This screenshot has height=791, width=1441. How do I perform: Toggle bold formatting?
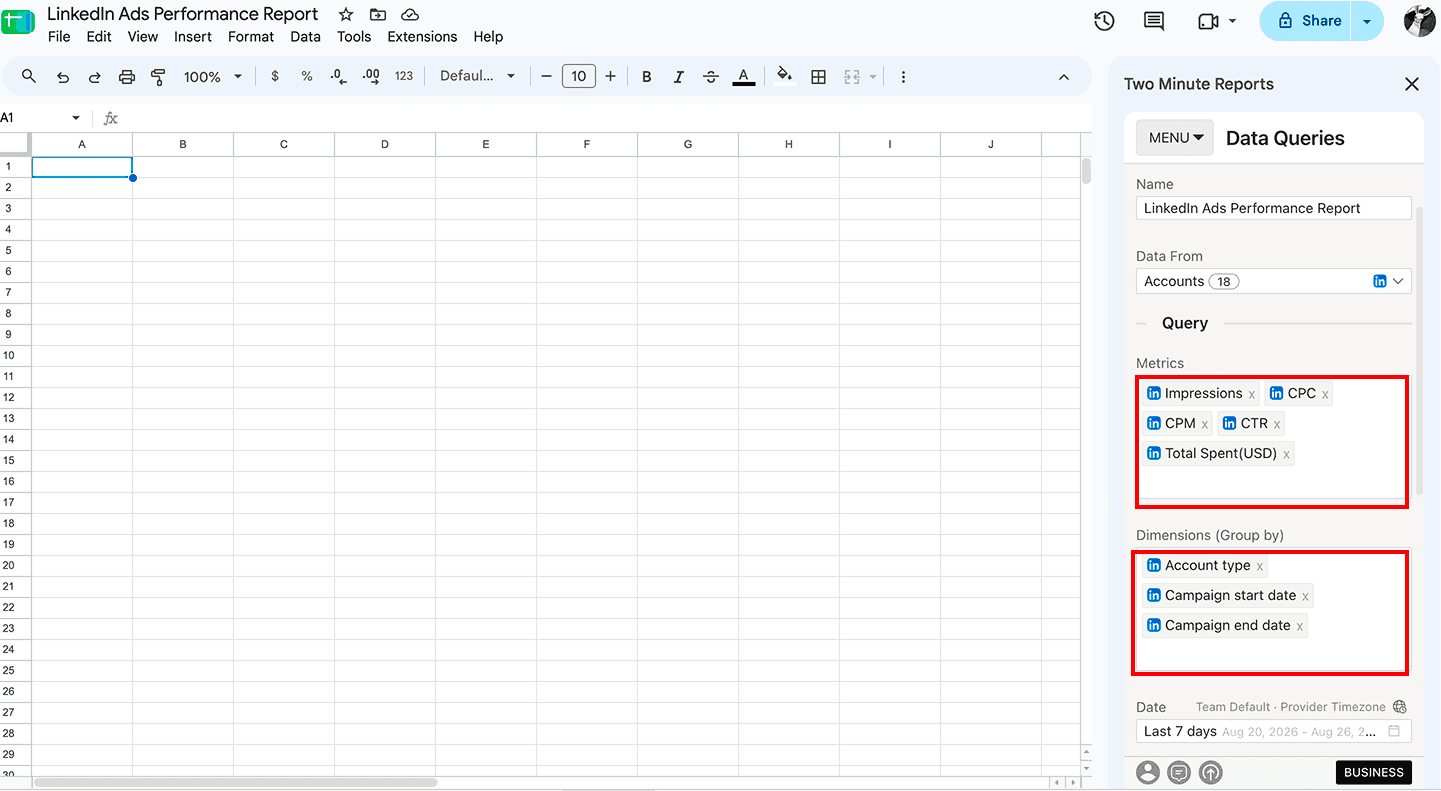[x=647, y=77]
